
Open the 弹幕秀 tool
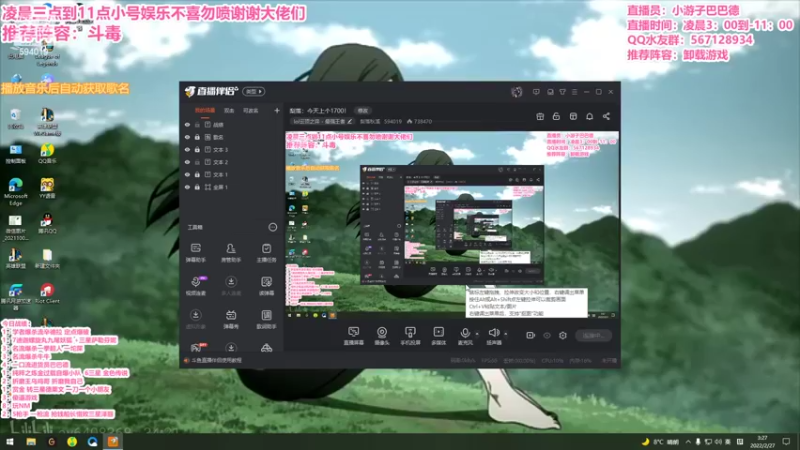[231, 319]
